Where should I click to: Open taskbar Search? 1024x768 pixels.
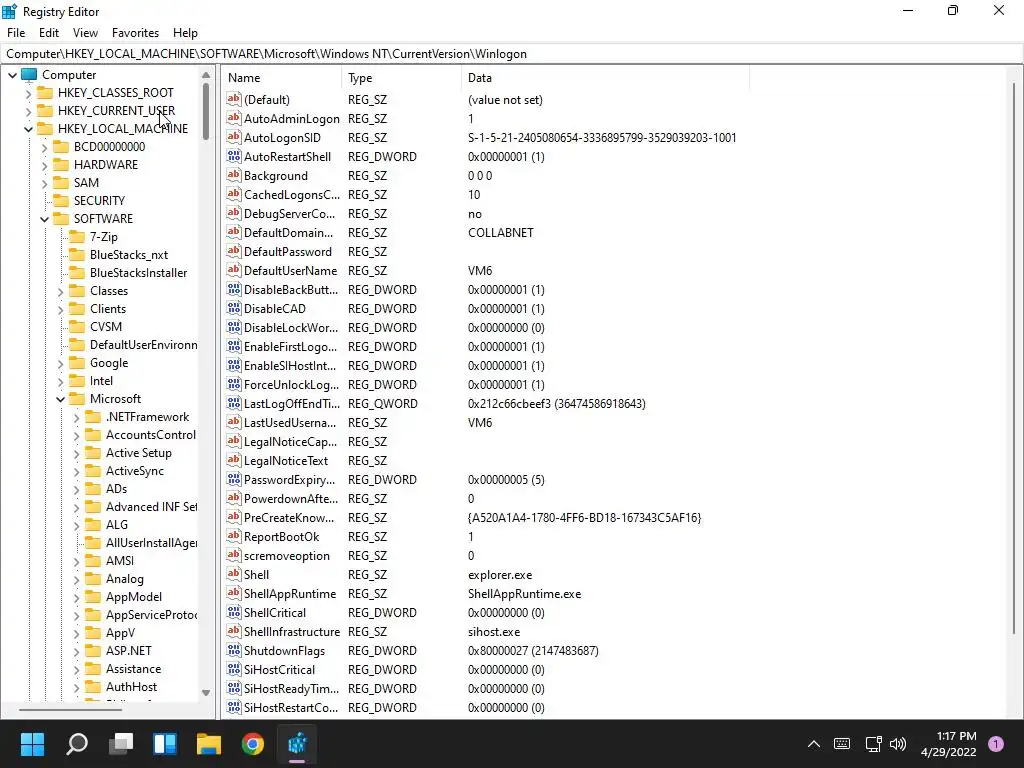tap(77, 743)
